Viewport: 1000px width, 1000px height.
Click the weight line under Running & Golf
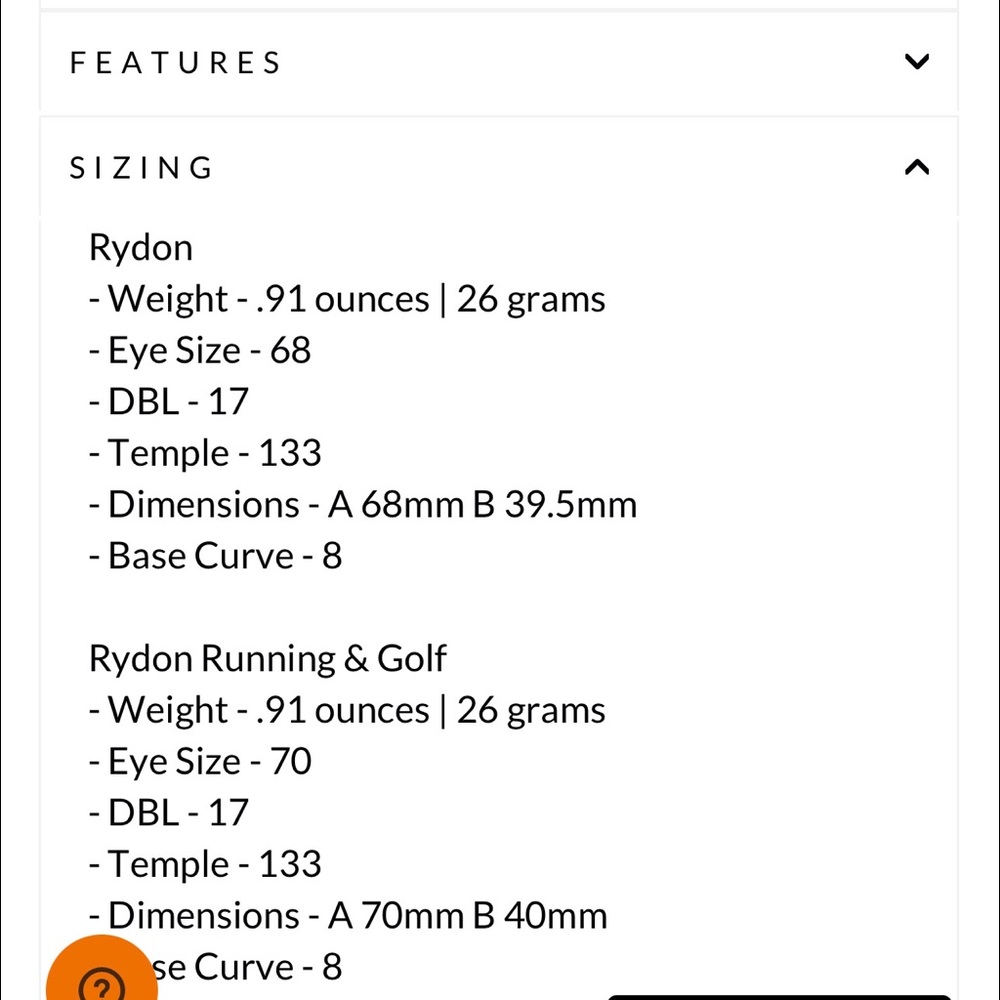click(347, 710)
